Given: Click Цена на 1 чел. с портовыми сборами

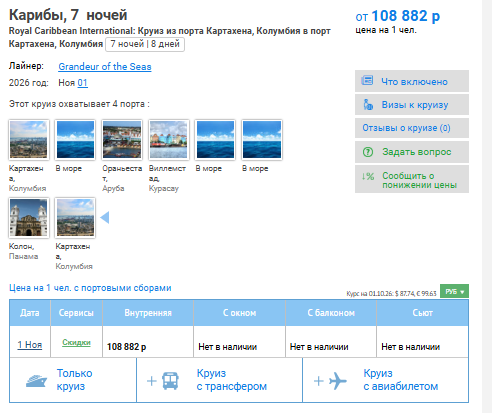Looking at the screenshot, I should (90, 288).
